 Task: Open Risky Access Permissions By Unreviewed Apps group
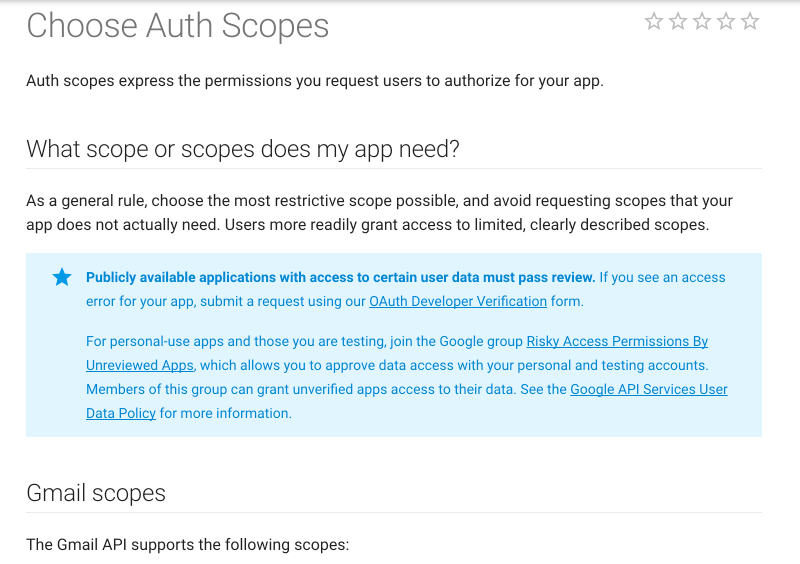coord(617,341)
